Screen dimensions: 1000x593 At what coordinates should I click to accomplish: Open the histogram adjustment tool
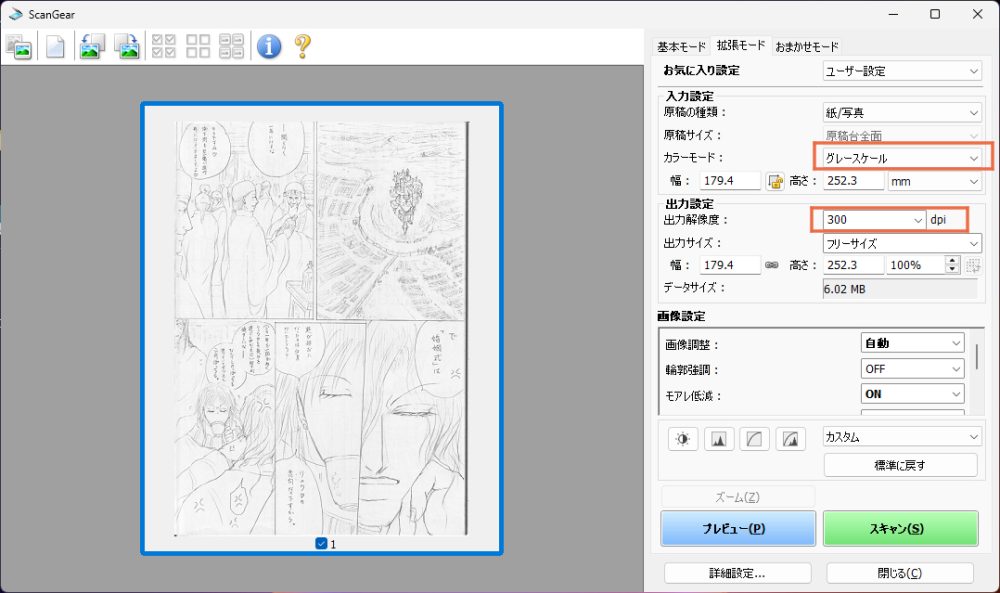pyautogui.click(x=720, y=438)
